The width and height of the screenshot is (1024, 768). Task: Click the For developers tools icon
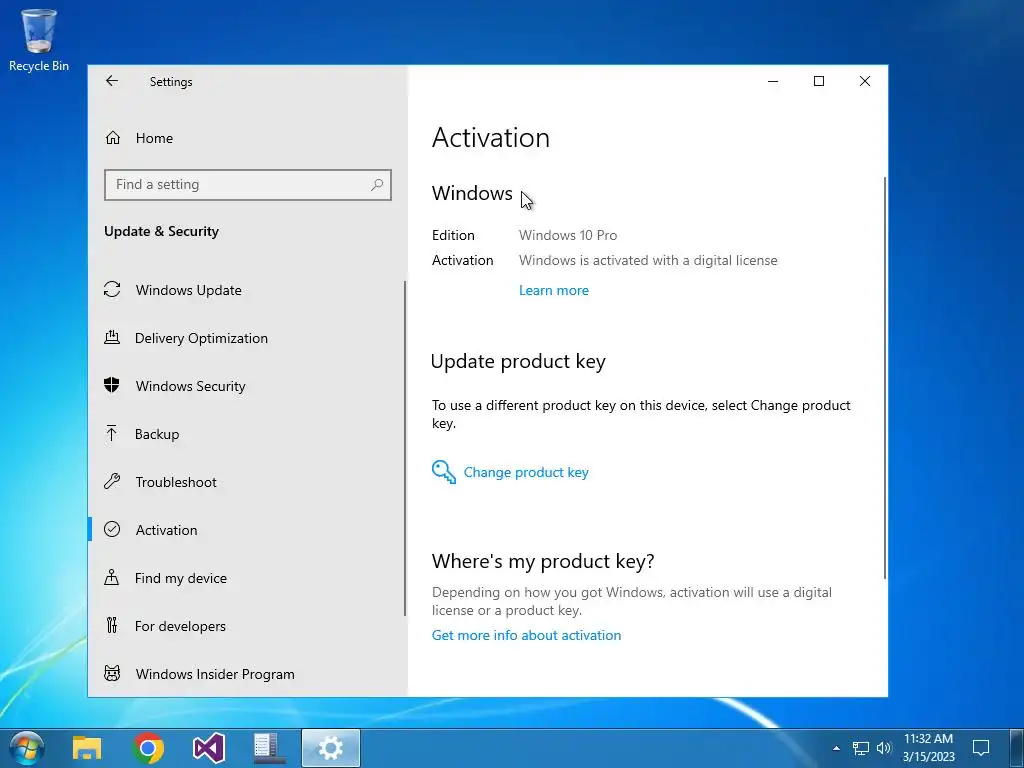112,626
